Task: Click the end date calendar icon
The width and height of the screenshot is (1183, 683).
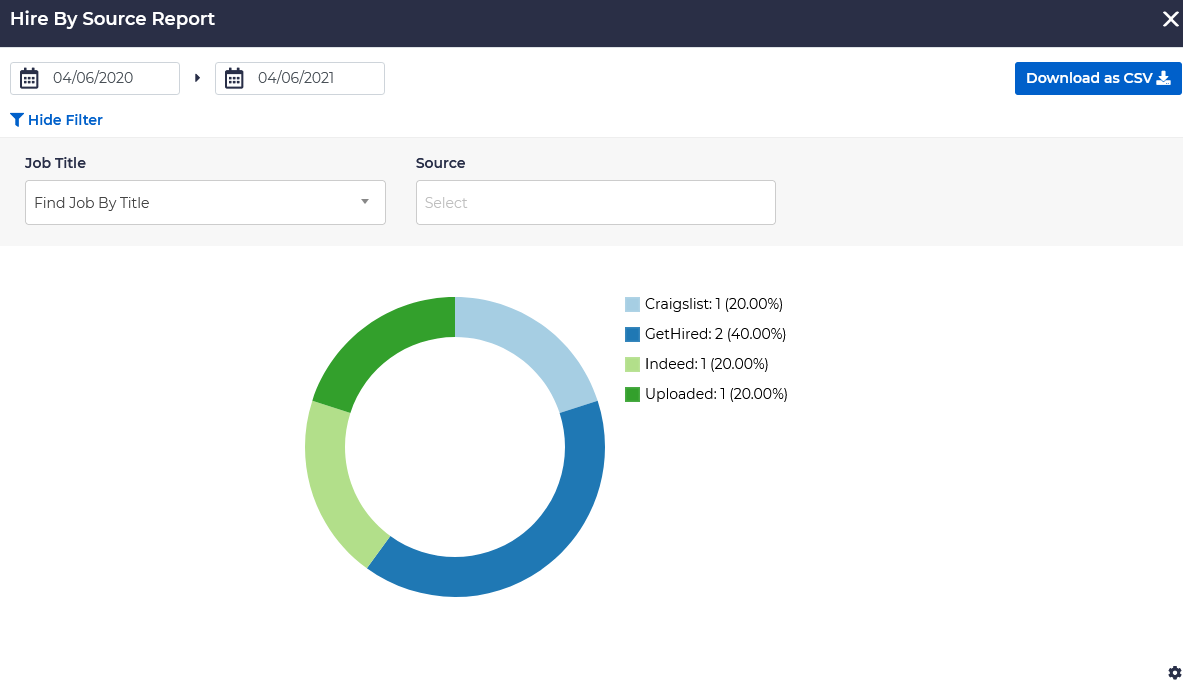Action: click(234, 78)
